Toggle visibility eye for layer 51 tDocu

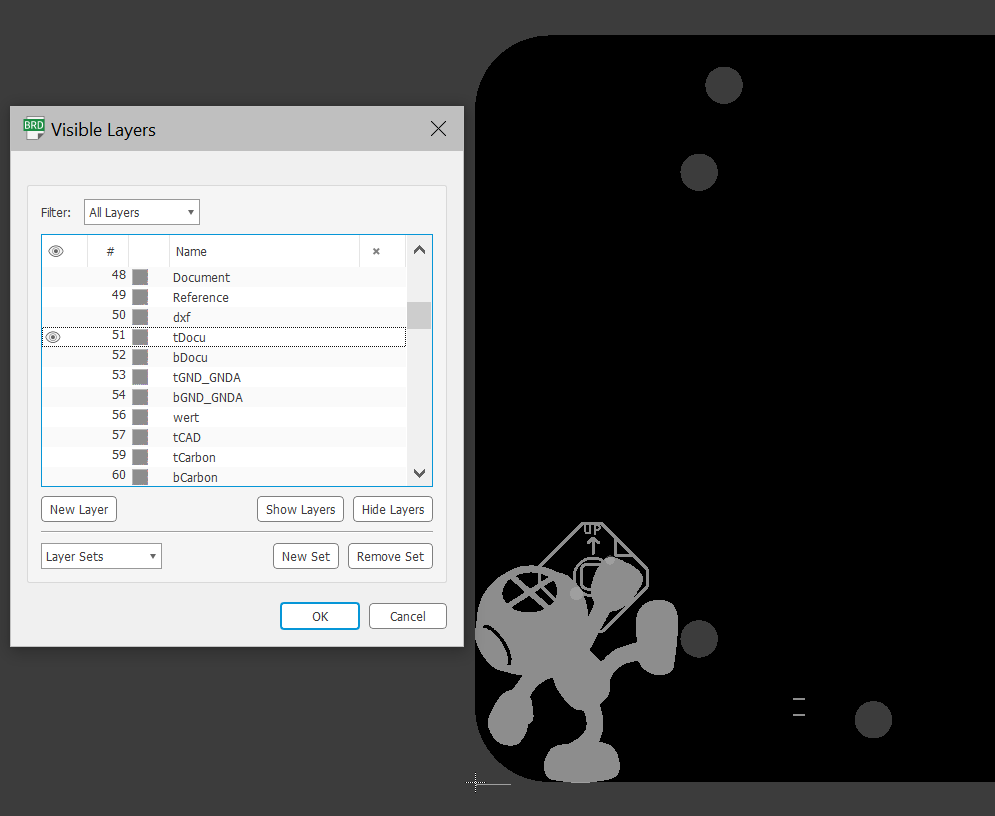click(53, 337)
